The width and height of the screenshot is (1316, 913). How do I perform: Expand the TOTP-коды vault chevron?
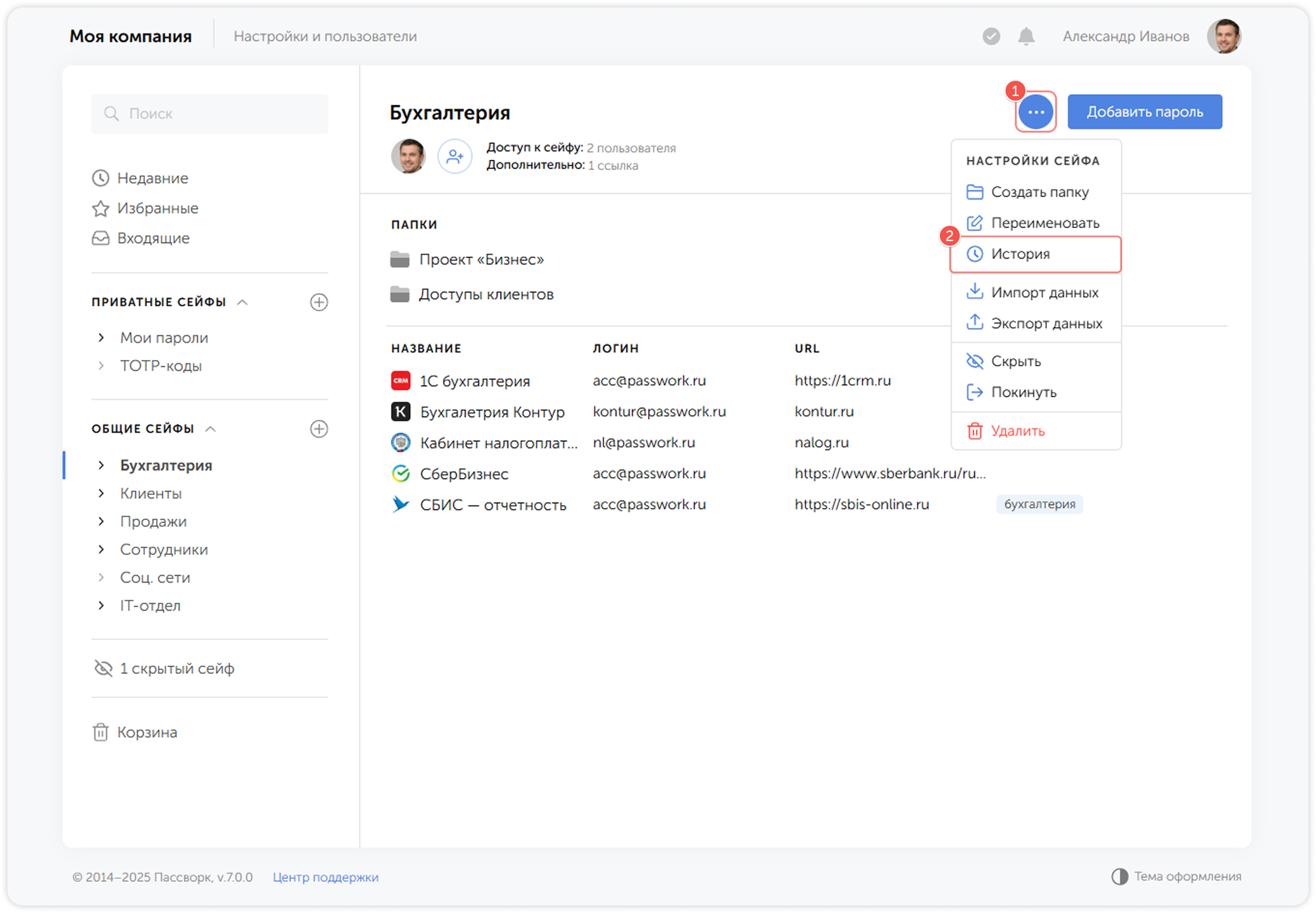pyautogui.click(x=101, y=366)
